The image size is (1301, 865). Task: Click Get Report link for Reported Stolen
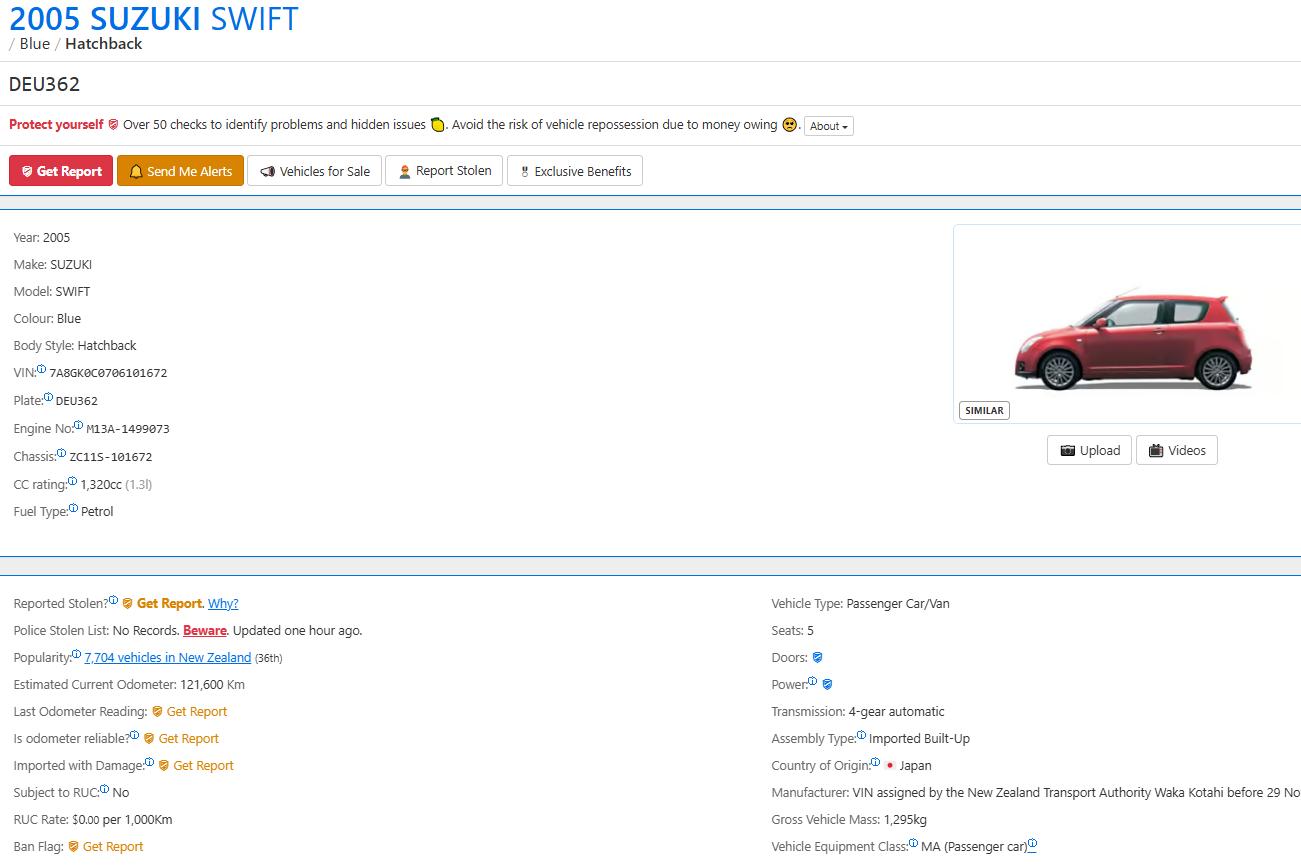(x=169, y=604)
